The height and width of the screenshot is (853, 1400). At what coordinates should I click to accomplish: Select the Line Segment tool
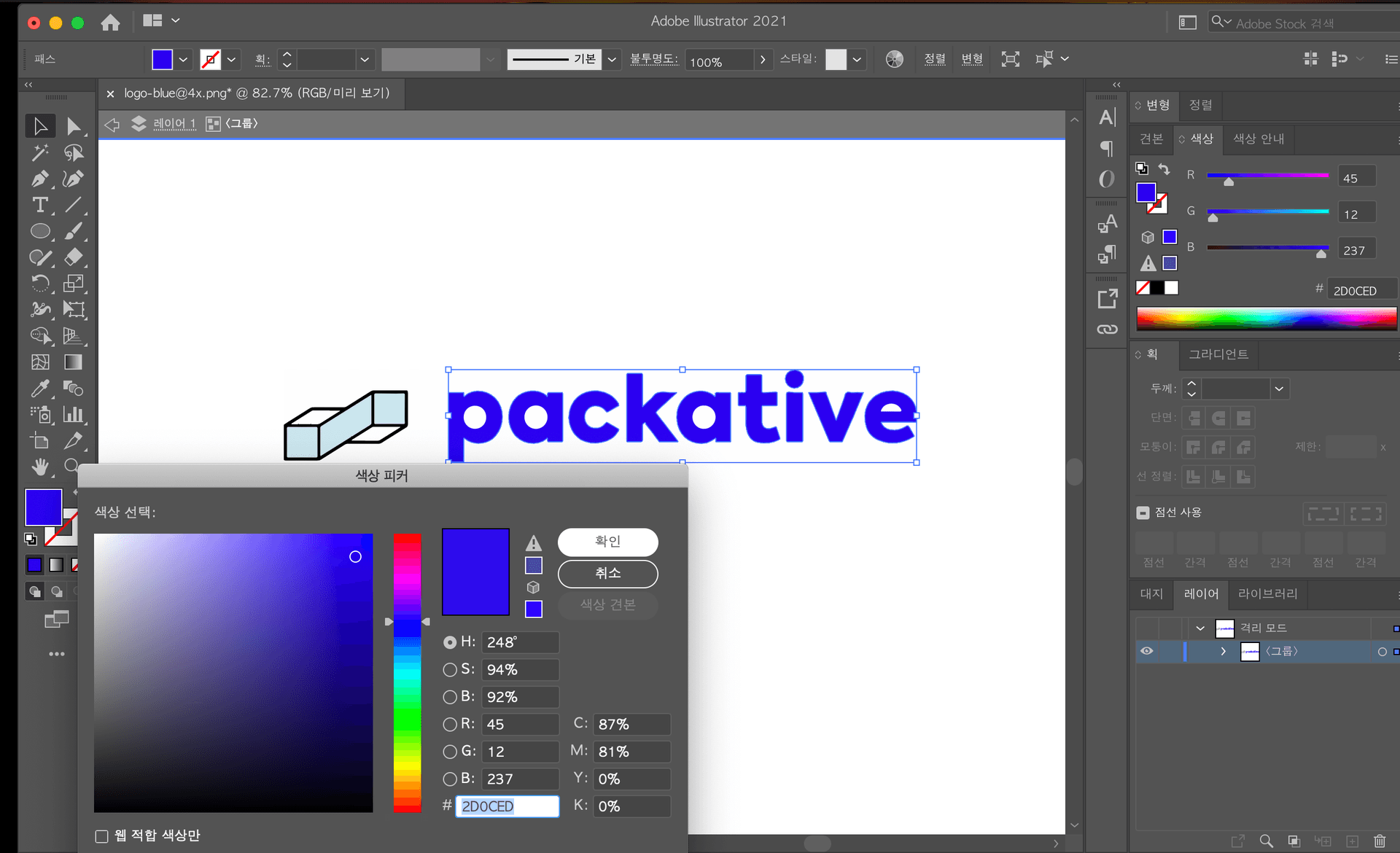pos(73,205)
